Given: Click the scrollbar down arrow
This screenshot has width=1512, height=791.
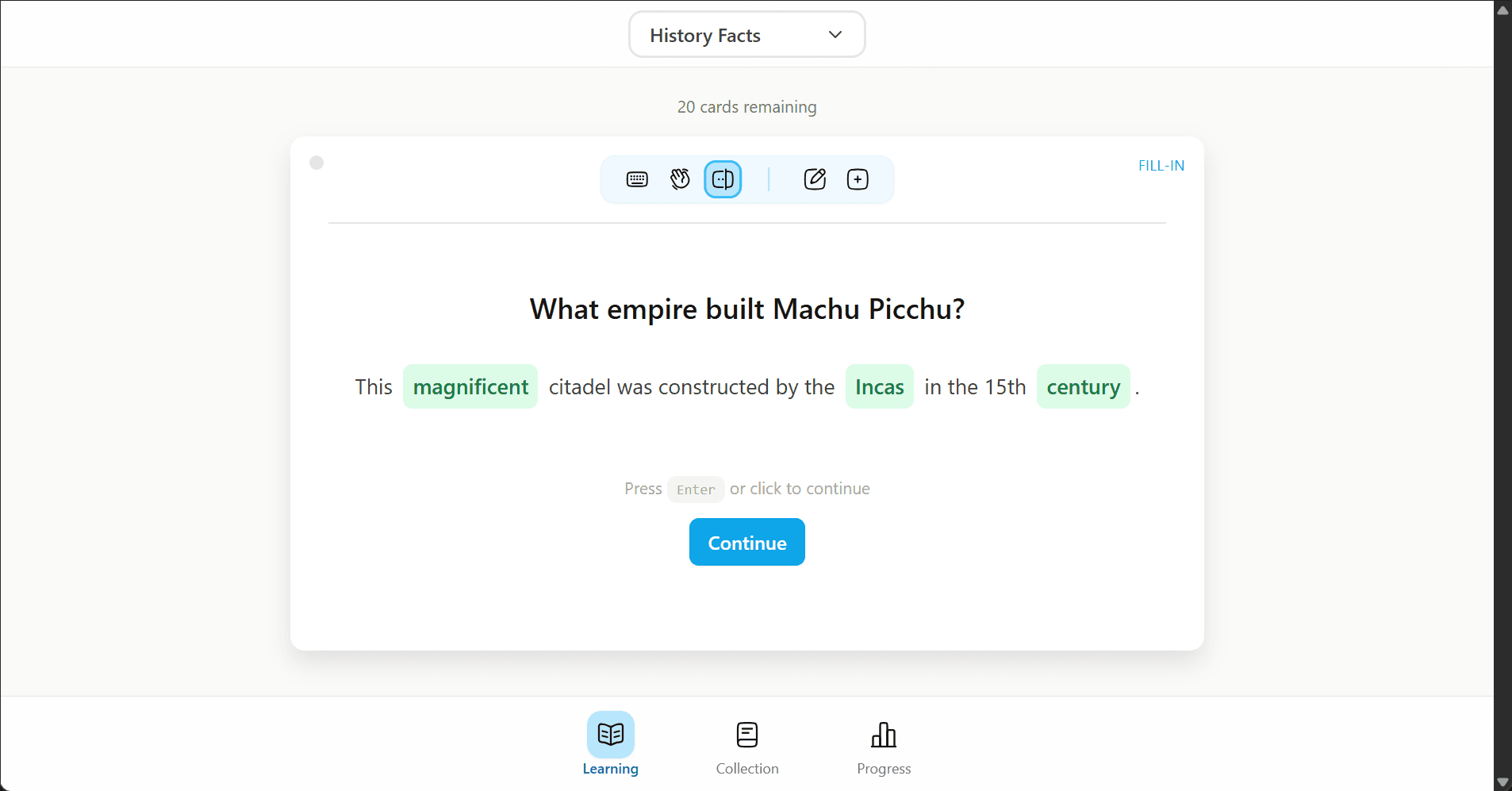Looking at the screenshot, I should point(1502,782).
